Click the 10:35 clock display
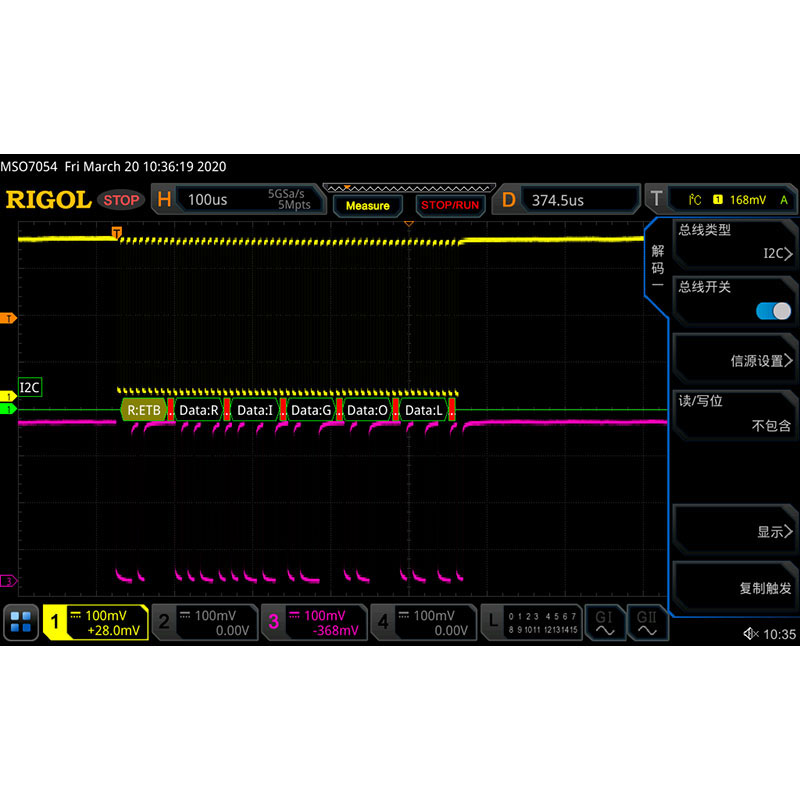 tap(780, 634)
